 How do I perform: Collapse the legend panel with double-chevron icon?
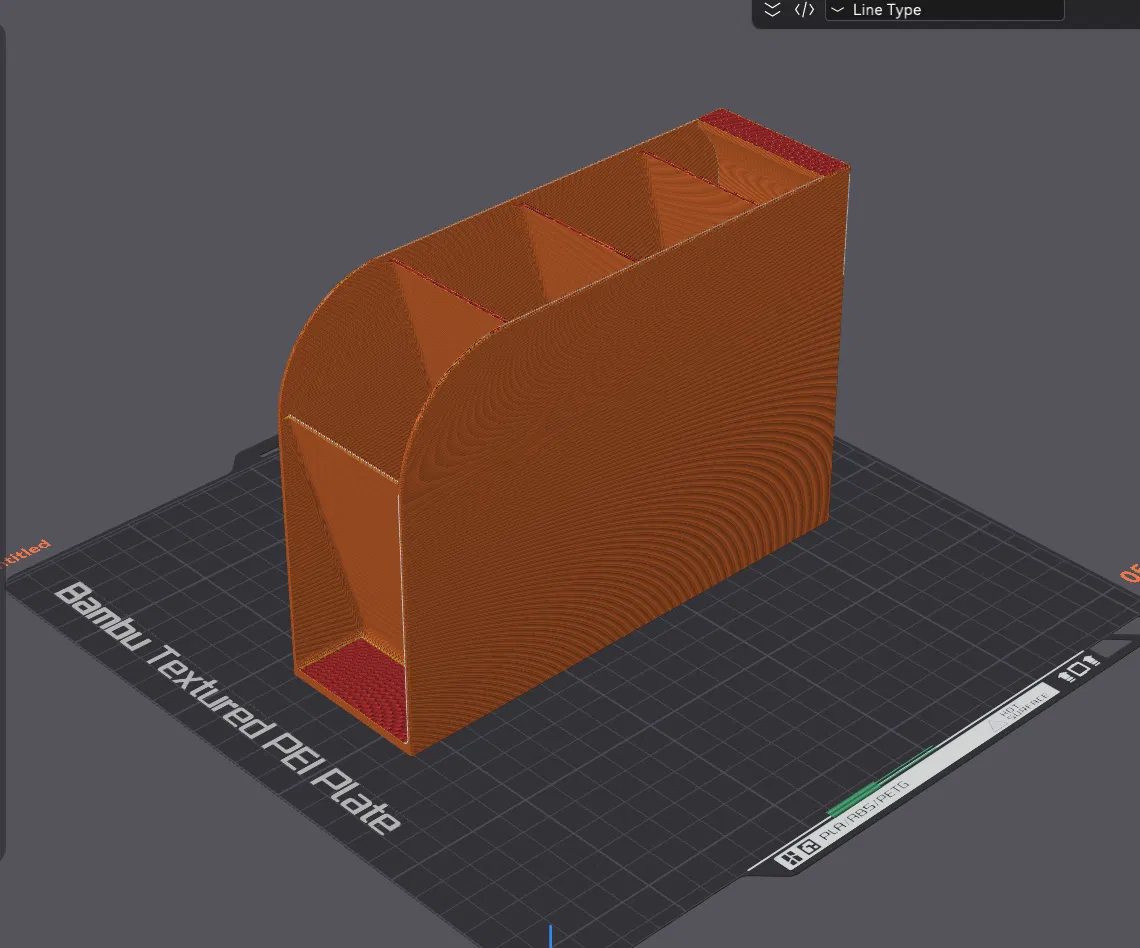[x=772, y=9]
